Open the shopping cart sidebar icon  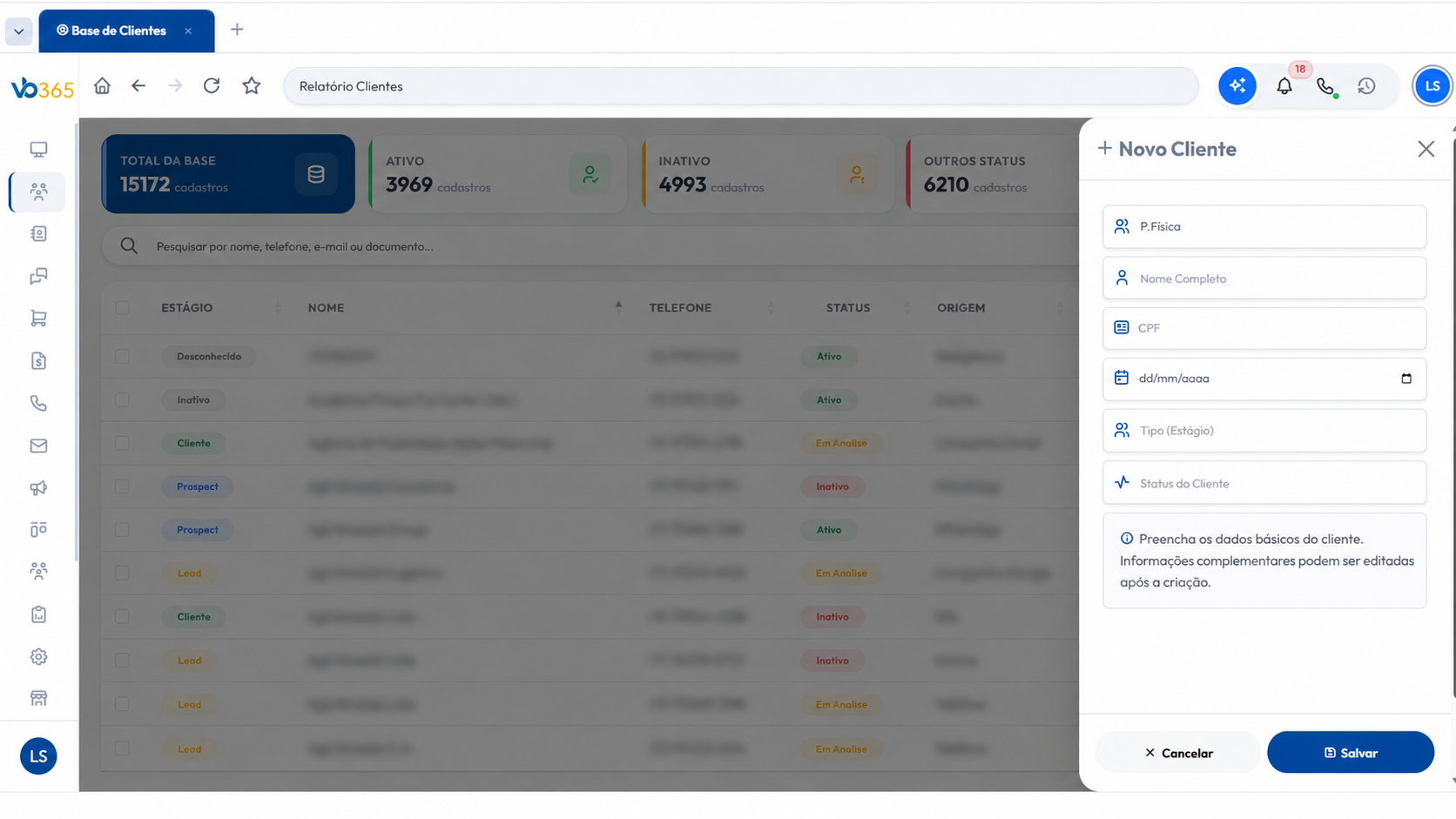pyautogui.click(x=38, y=319)
